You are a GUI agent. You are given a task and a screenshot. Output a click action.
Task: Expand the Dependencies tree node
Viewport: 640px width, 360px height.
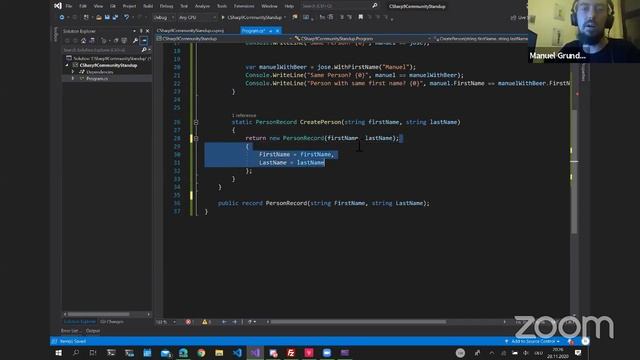(73, 72)
